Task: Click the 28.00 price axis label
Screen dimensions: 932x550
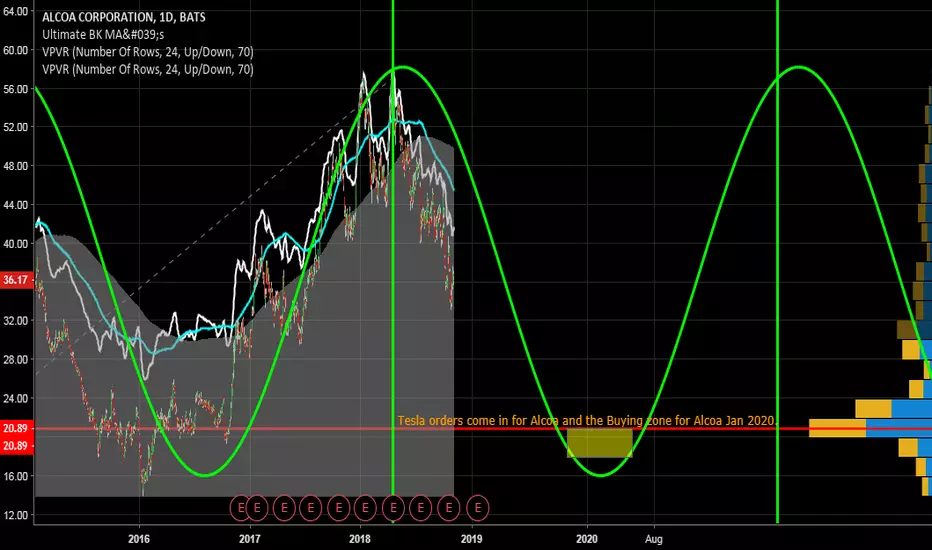Action: [15, 359]
